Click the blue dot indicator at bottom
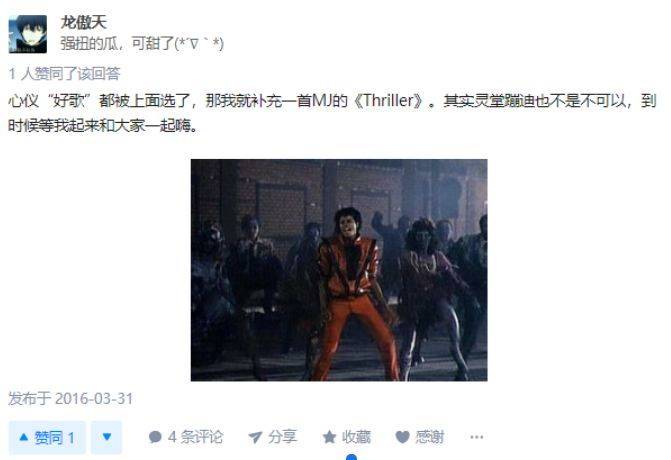 [351, 457]
